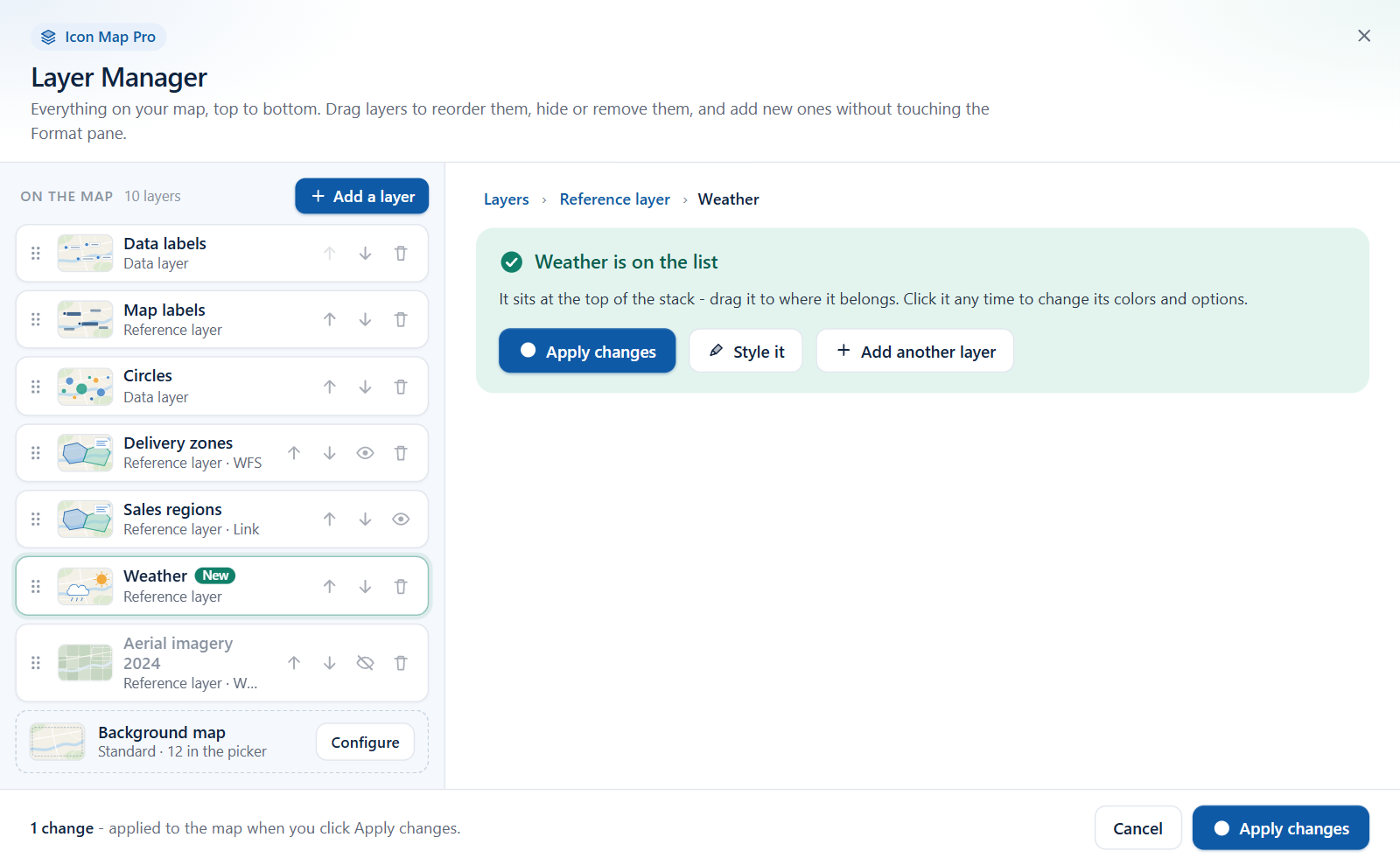Viewport: 1400px width, 865px height.
Task: Move Map labels layer up
Action: (330, 320)
